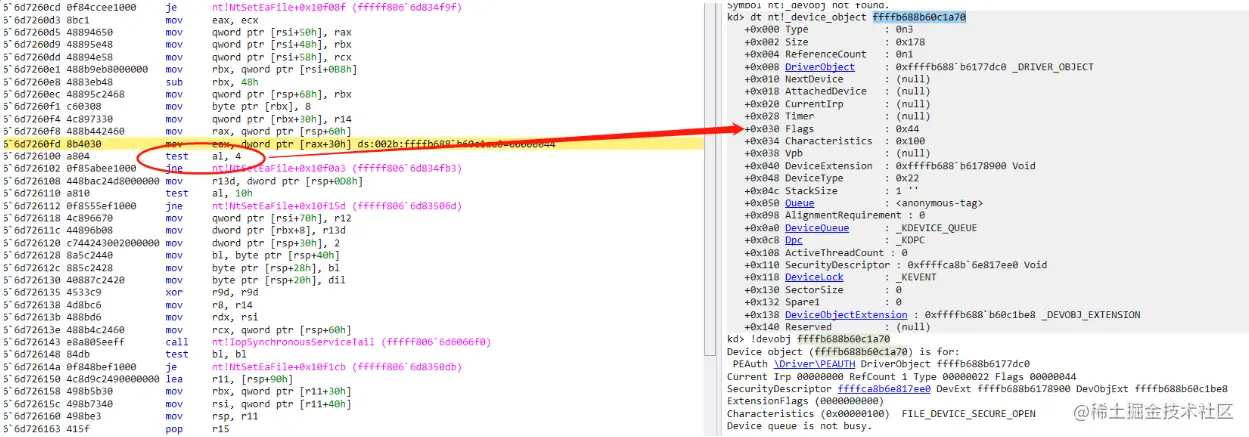Click the 'AttachedDevice : (null)' row
This screenshot has width=1249, height=437.
coord(836,92)
